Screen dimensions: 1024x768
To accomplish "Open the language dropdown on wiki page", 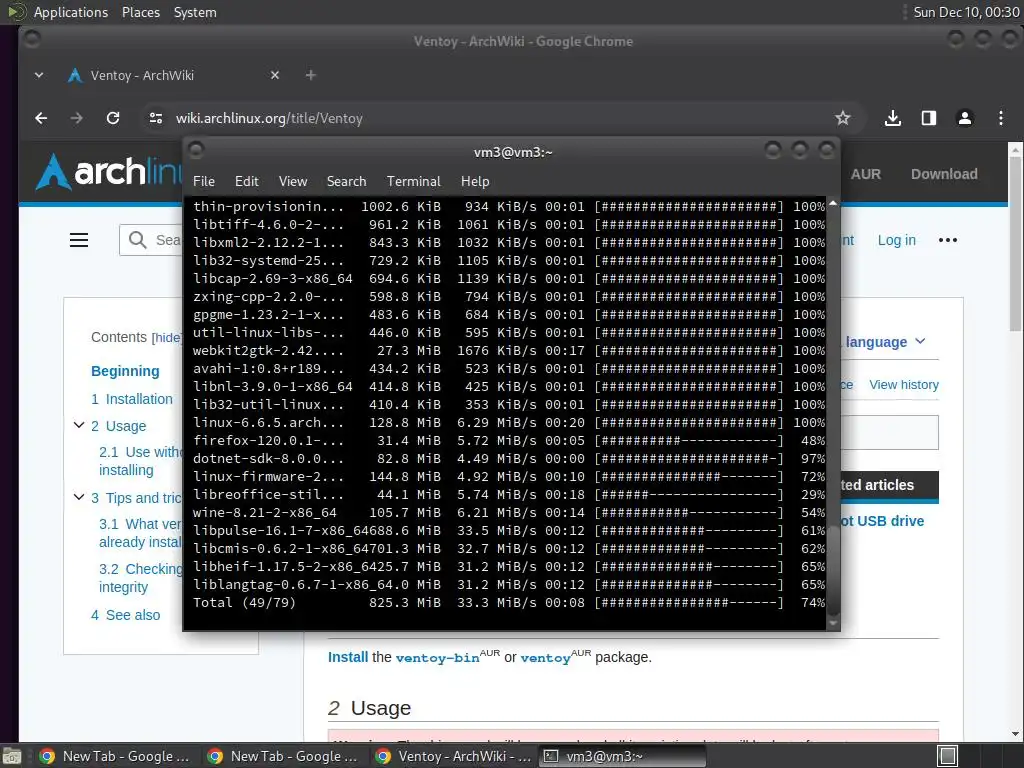I will (885, 342).
